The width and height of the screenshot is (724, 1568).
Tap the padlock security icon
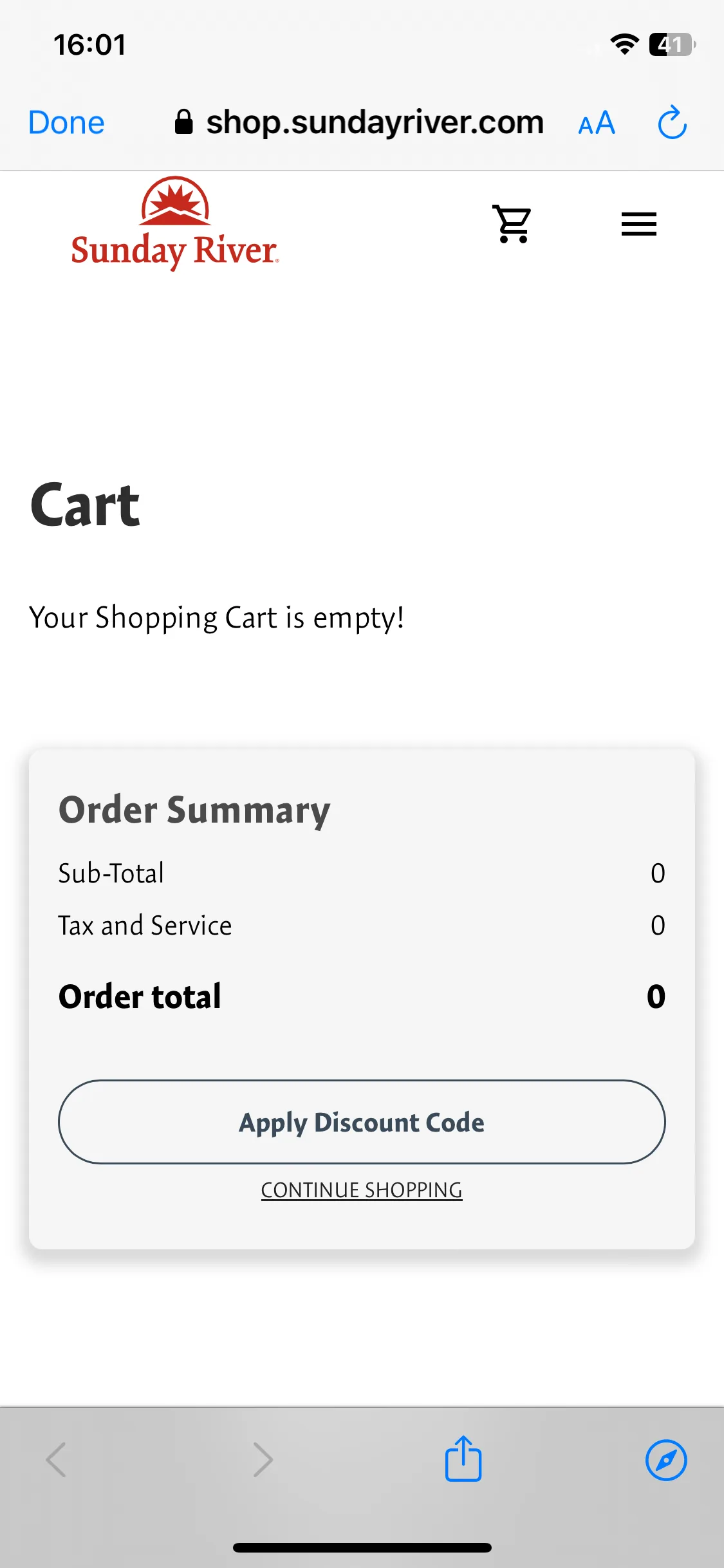click(x=184, y=122)
